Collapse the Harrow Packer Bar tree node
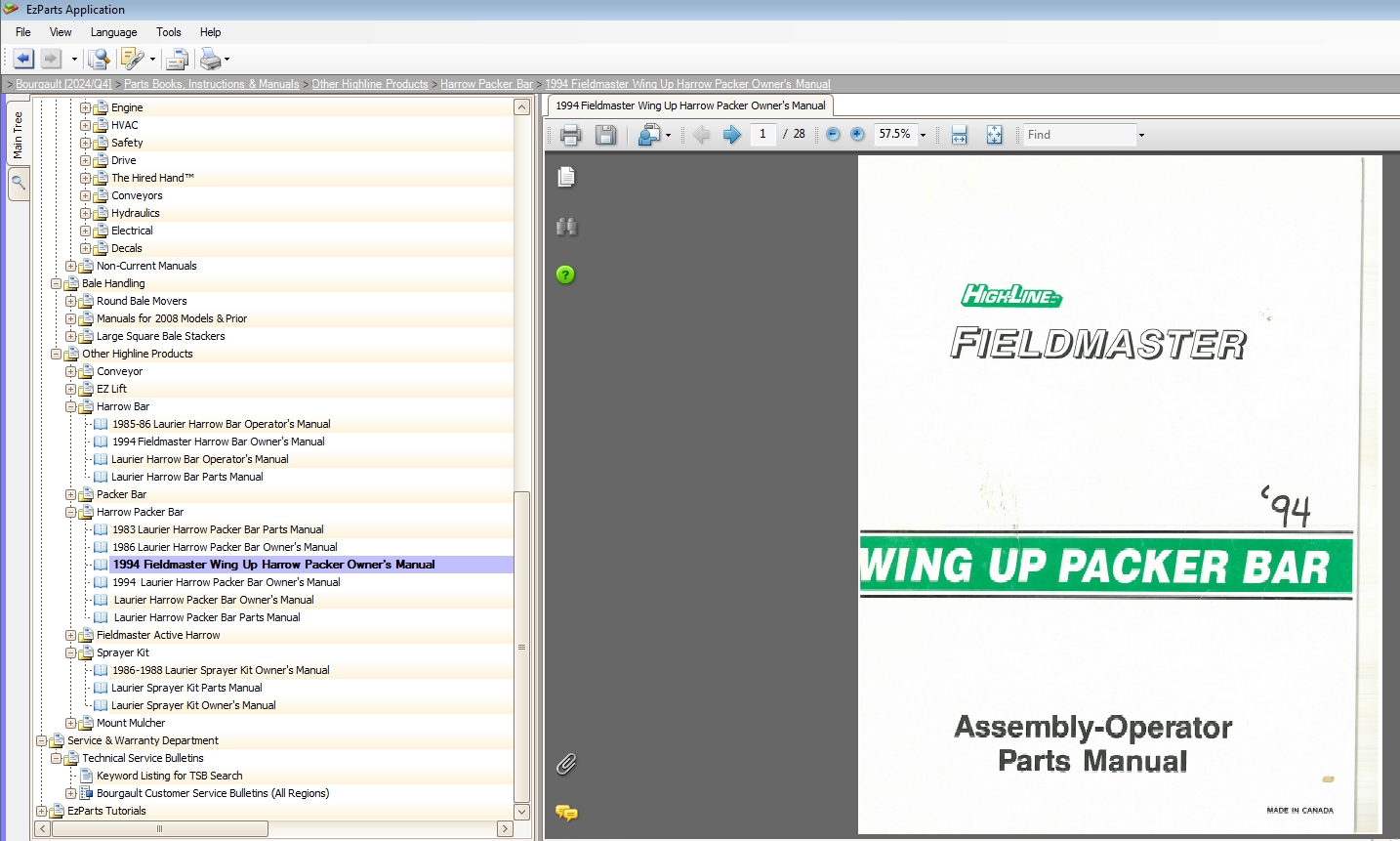 [x=70, y=512]
